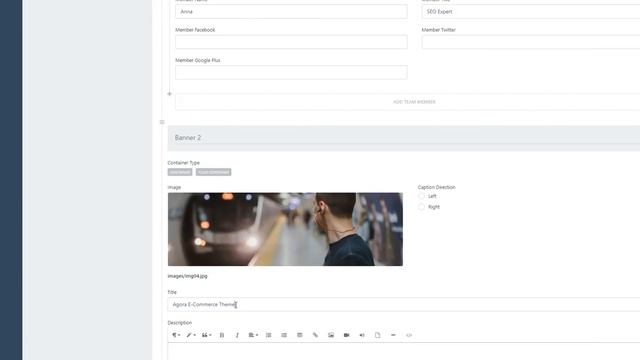The width and height of the screenshot is (640, 360).
Task: Open the text alignment dropdown
Action: pyautogui.click(x=253, y=335)
